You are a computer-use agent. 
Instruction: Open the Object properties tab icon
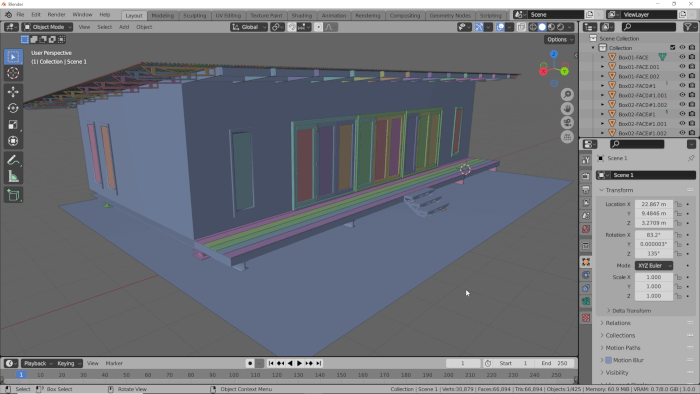586,262
